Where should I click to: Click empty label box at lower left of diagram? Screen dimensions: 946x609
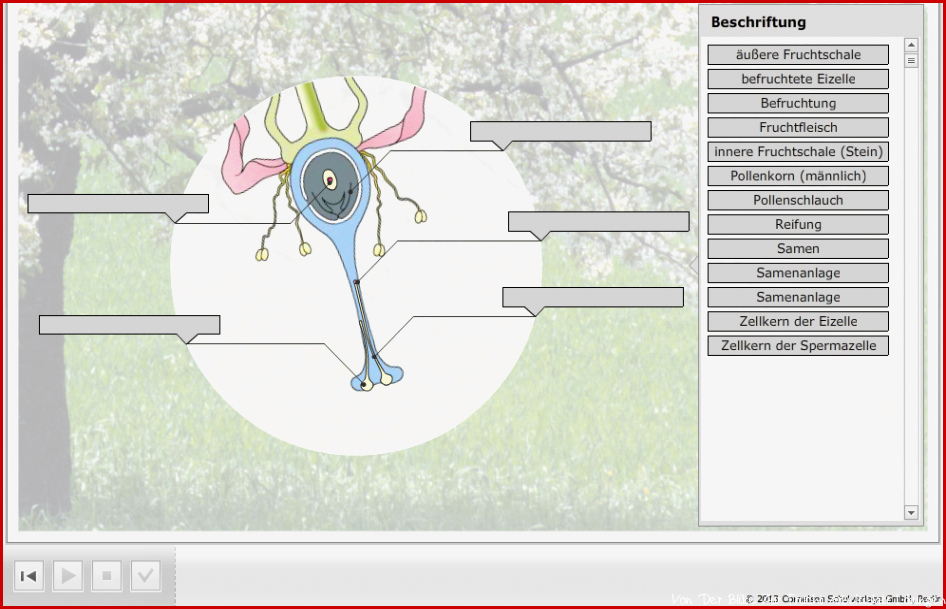[x=129, y=325]
